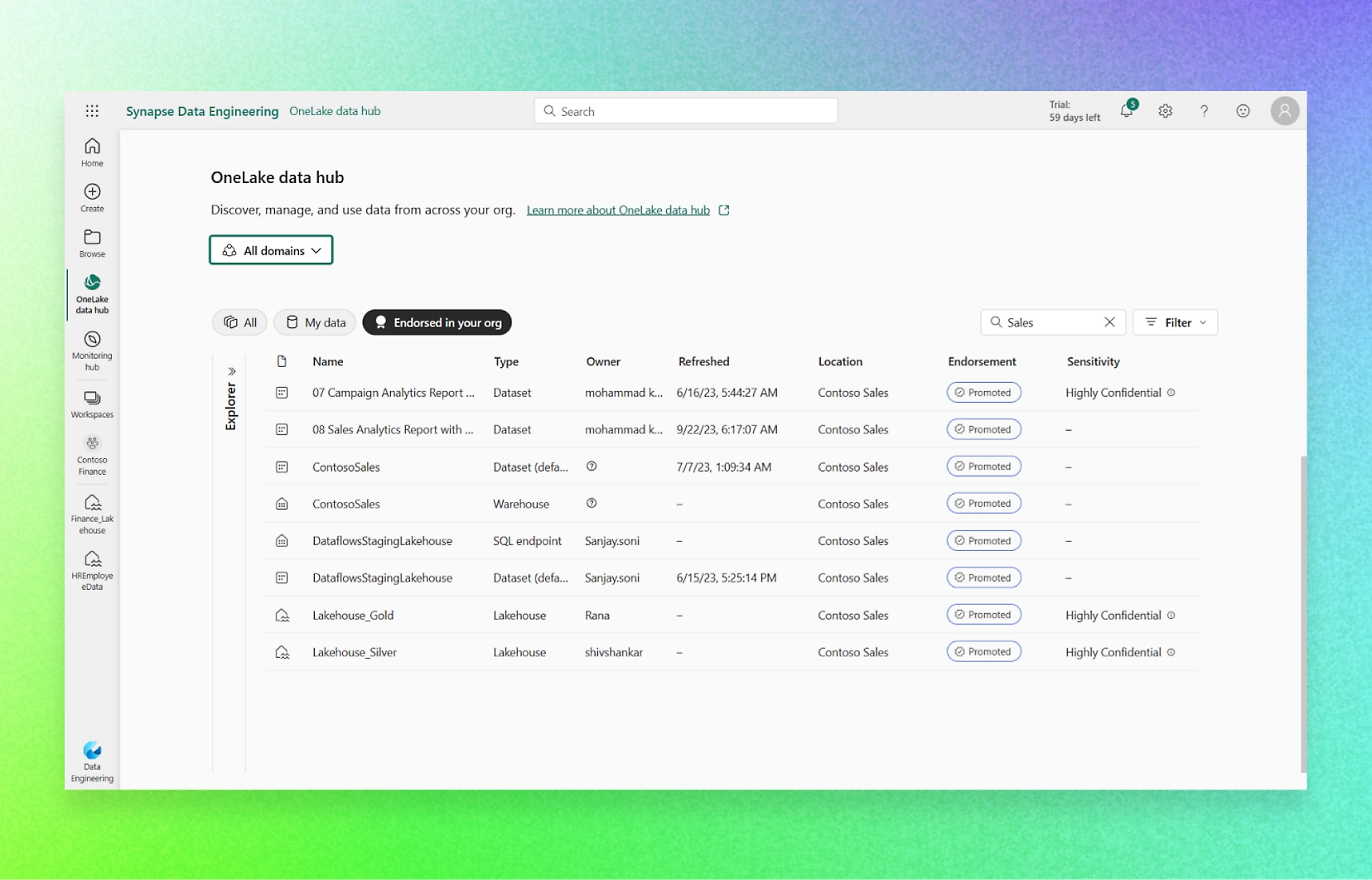The height and width of the screenshot is (880, 1372).
Task: Open Contoso Finance workspace in sidebar
Action: pos(92,456)
